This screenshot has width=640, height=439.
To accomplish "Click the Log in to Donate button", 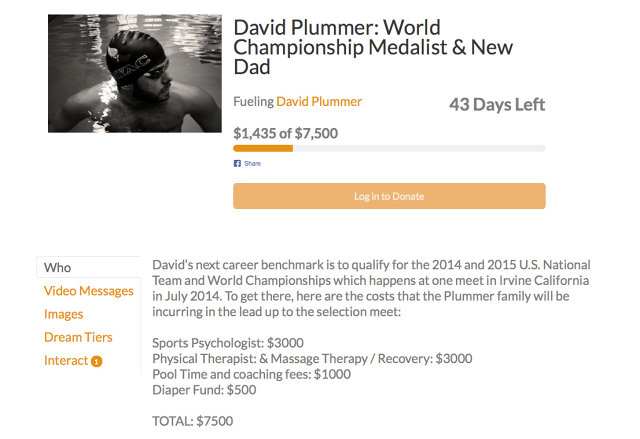I will click(389, 196).
